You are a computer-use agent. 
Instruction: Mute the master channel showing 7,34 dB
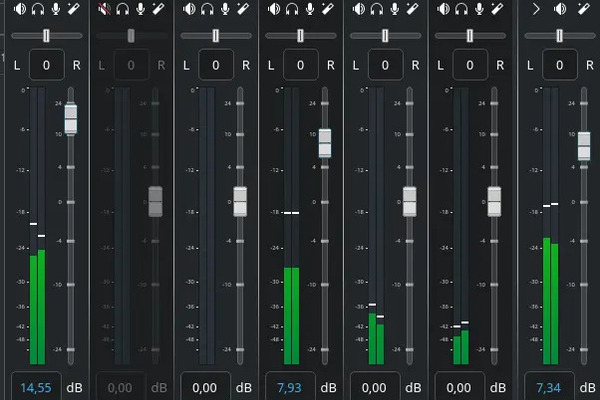click(559, 10)
